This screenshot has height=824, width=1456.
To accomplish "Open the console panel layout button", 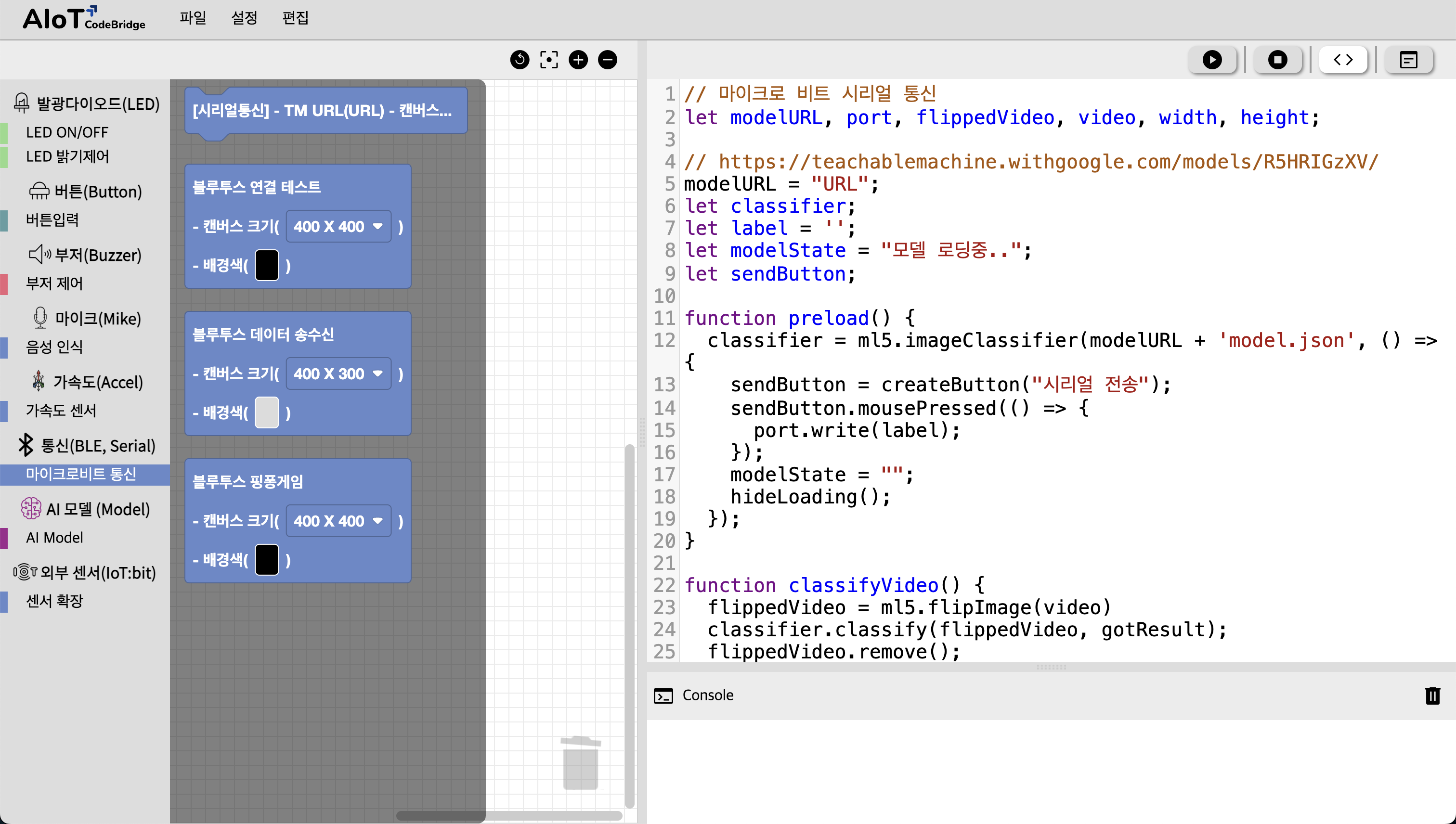I will [x=1408, y=59].
